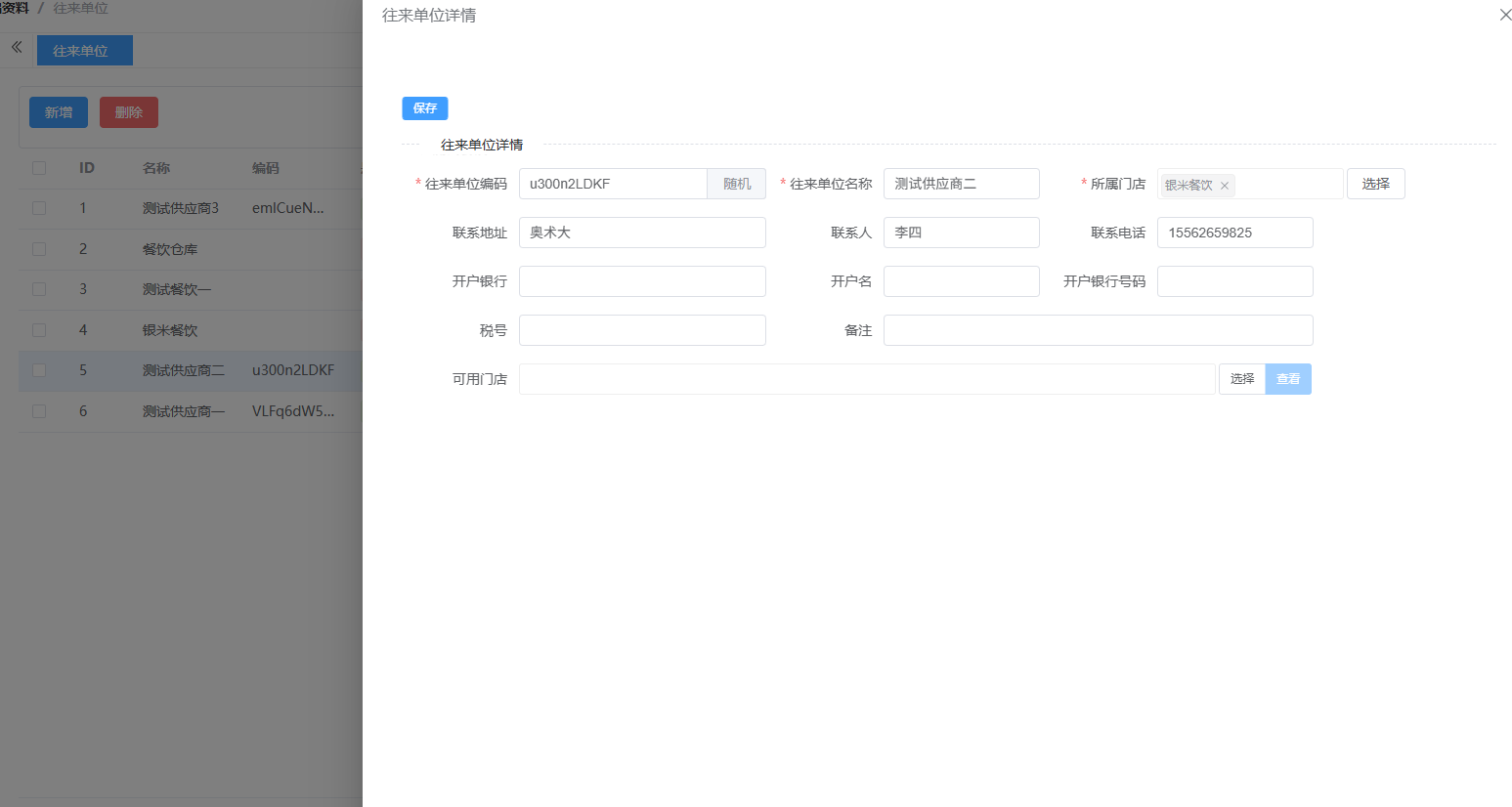Check the box for row 测试供应商3
The height and width of the screenshot is (807, 1512).
[39, 208]
